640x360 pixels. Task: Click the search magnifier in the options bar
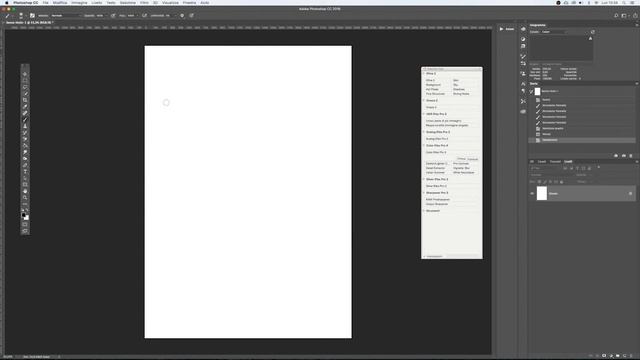[616, 16]
